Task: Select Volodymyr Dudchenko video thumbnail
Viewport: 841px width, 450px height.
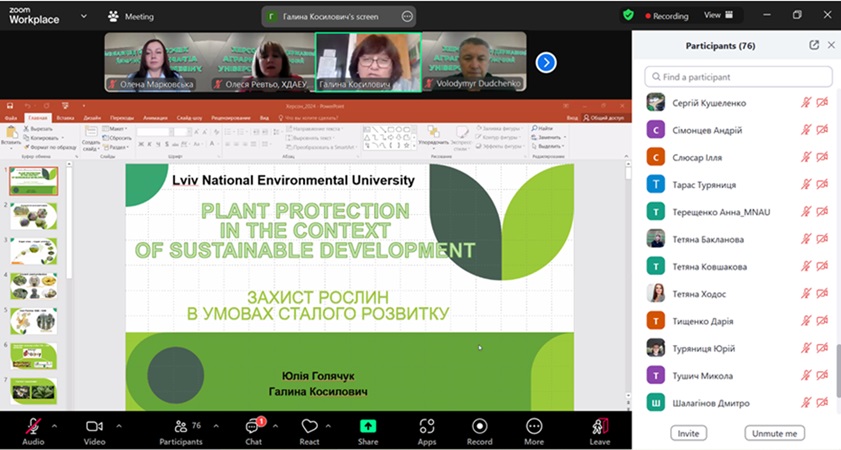Action: click(474, 62)
